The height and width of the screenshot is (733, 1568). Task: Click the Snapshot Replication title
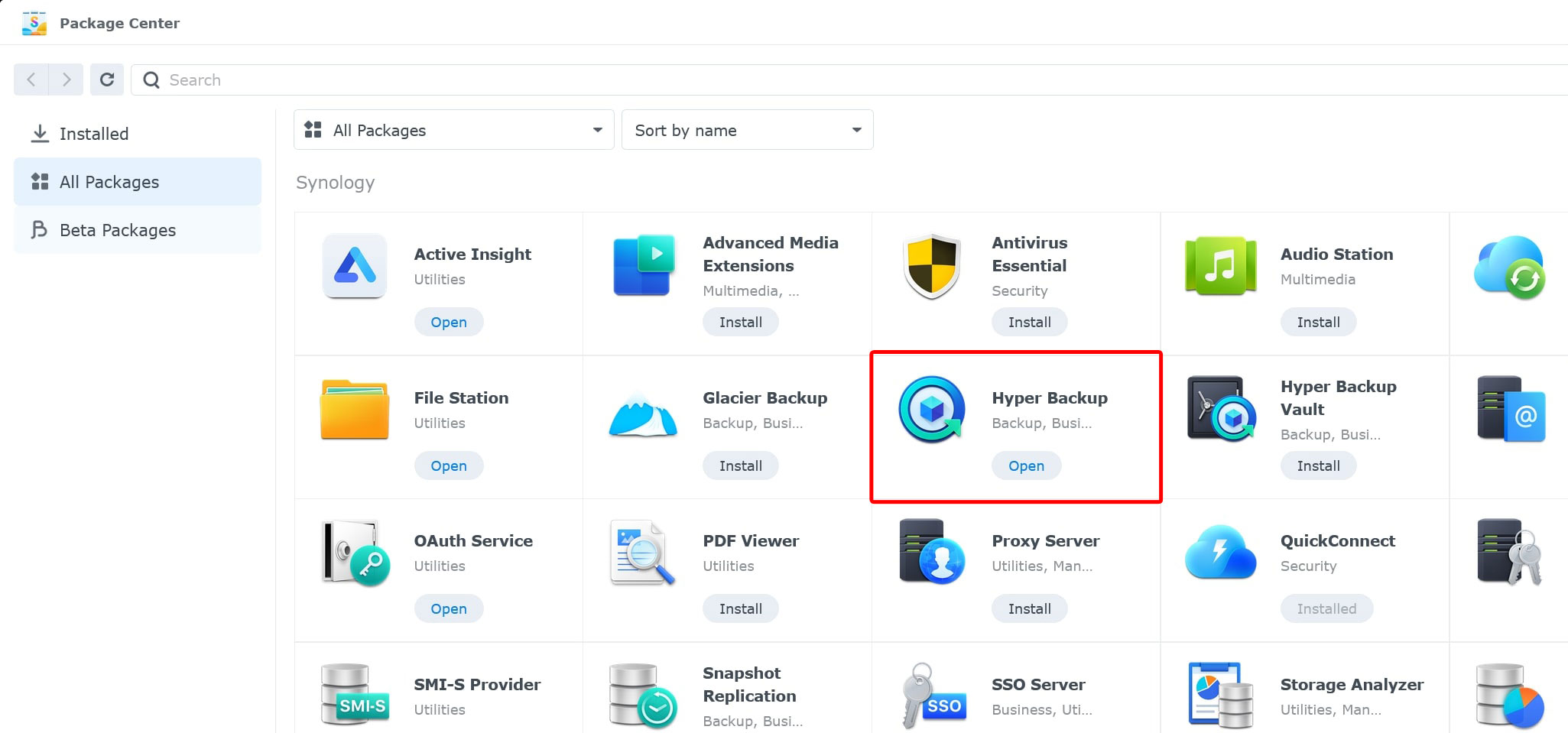point(749,684)
